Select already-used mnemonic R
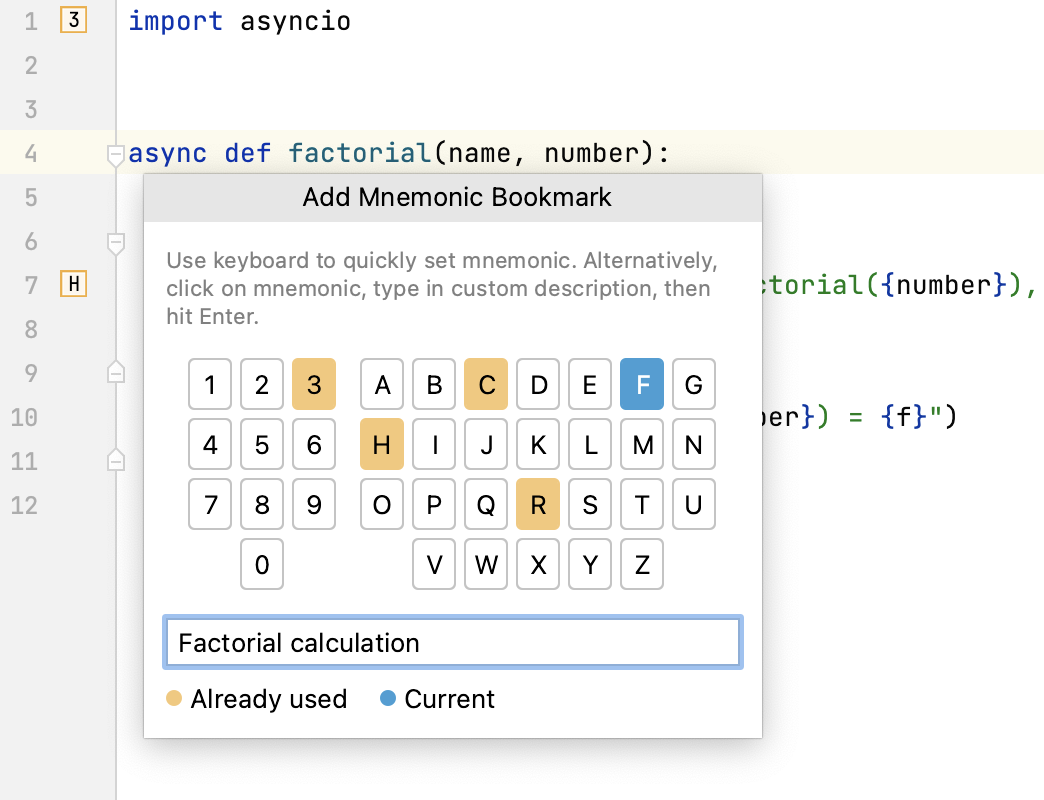1044x800 pixels. click(x=537, y=504)
